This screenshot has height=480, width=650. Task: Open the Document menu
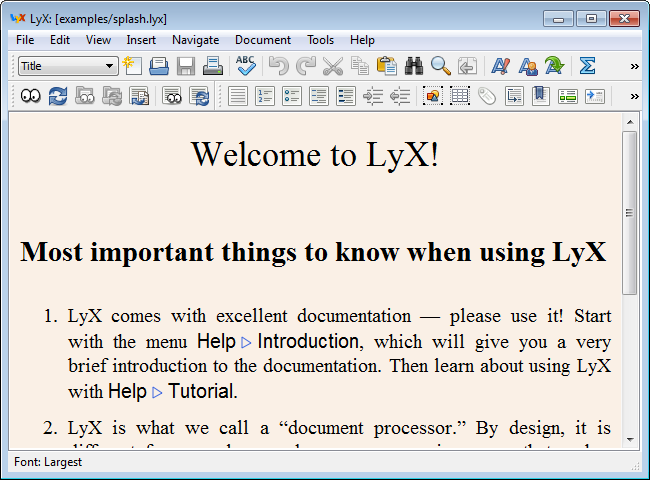pos(263,40)
